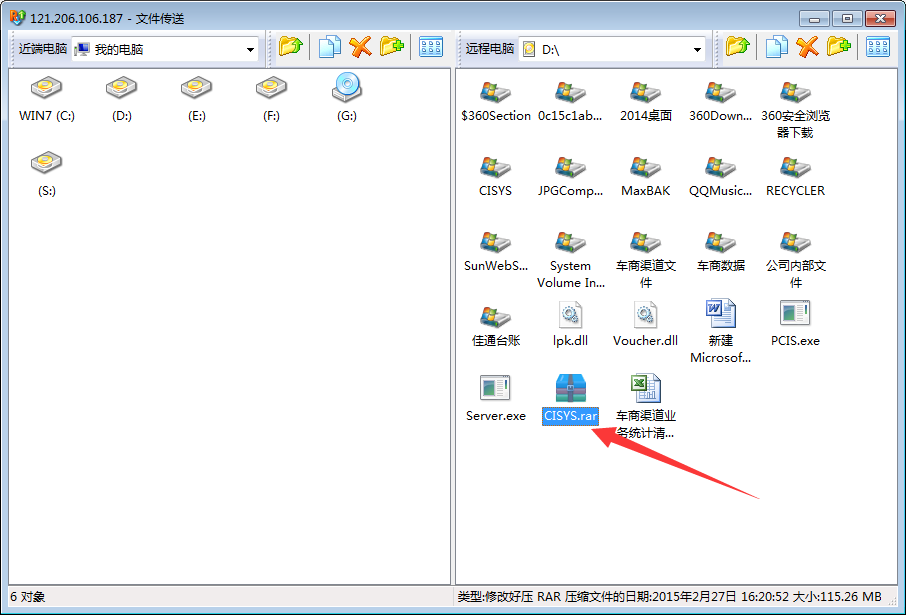Select the 360Down... folder
The height and width of the screenshot is (615, 906).
click(x=721, y=102)
